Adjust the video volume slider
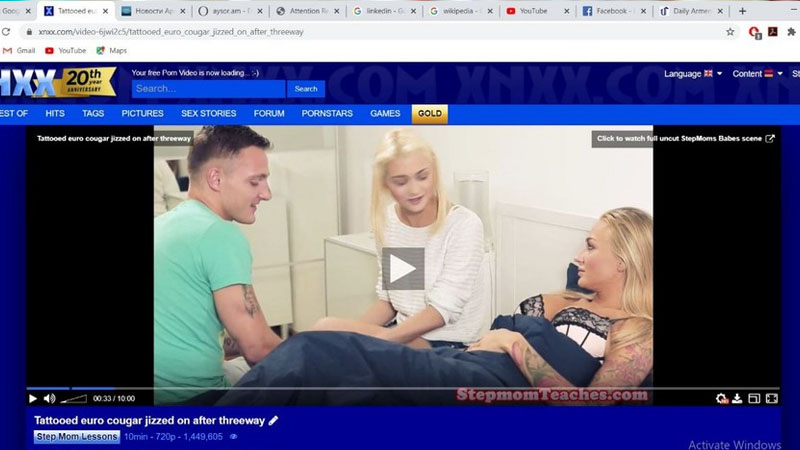The height and width of the screenshot is (450, 800). point(73,398)
